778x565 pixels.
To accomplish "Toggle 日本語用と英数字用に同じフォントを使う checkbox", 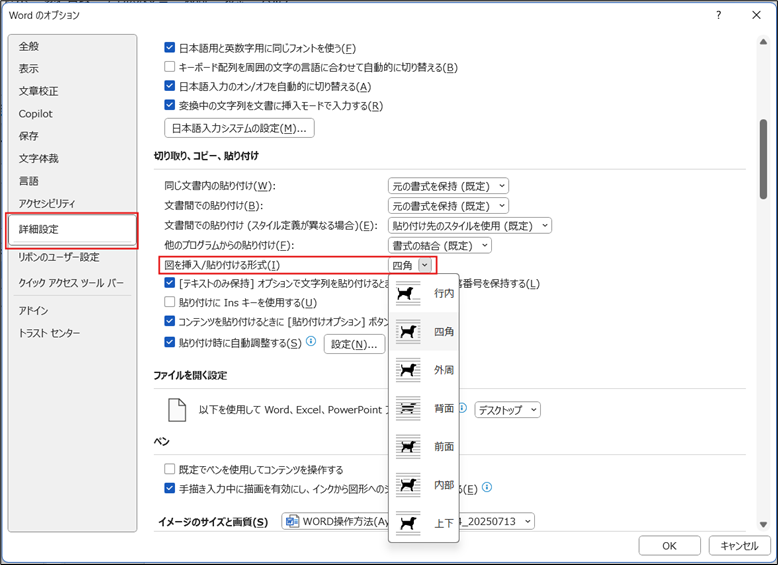I will click(170, 48).
